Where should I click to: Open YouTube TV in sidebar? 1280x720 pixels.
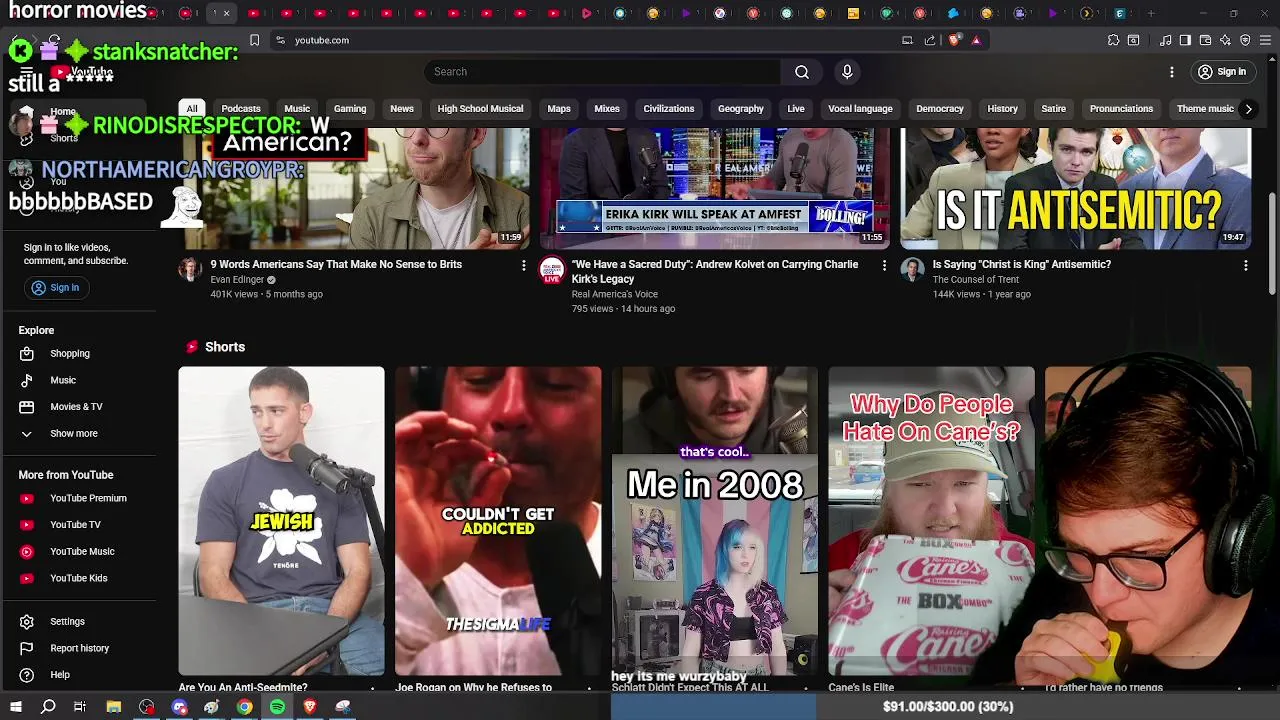tap(78, 525)
